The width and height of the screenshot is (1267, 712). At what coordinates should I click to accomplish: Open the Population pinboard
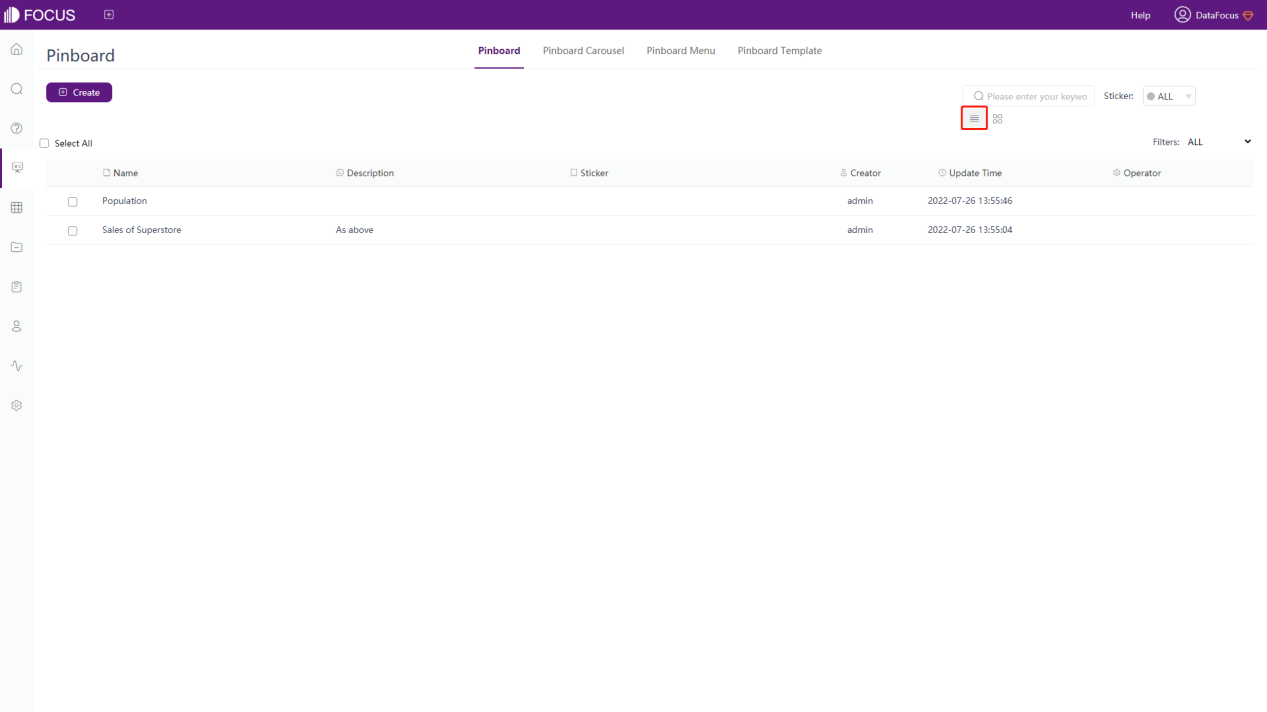124,201
